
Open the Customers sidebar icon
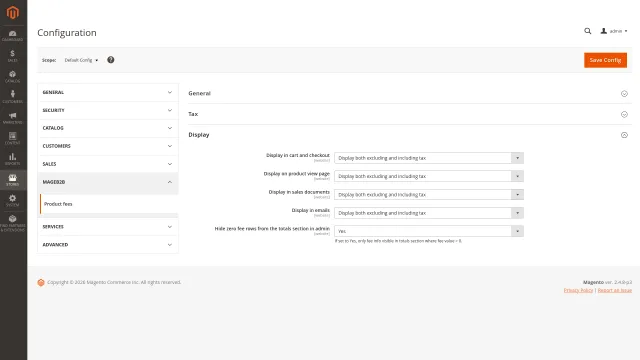point(13,97)
